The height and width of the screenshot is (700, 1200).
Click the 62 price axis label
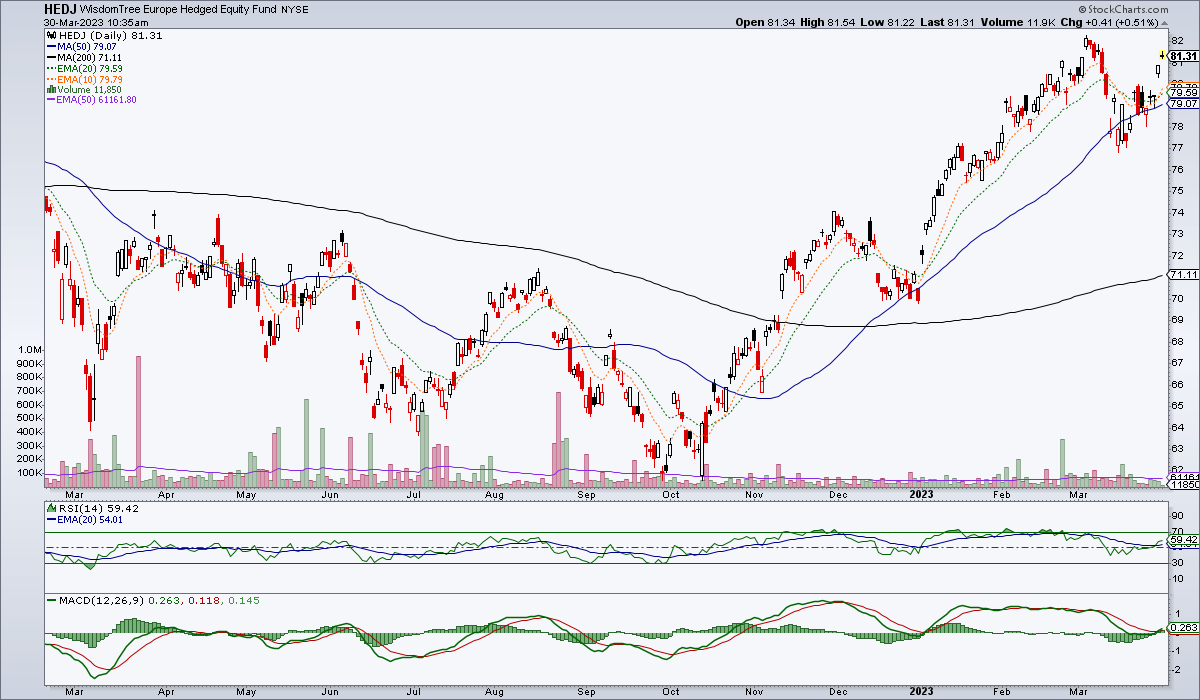click(x=1177, y=470)
